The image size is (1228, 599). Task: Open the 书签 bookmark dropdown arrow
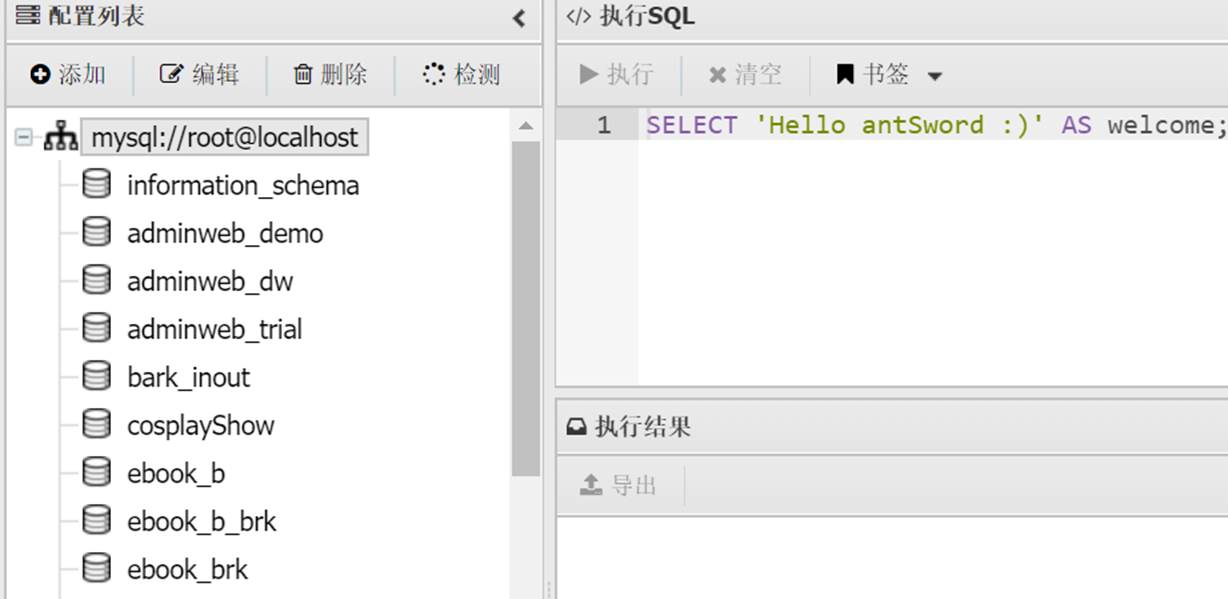pos(935,76)
